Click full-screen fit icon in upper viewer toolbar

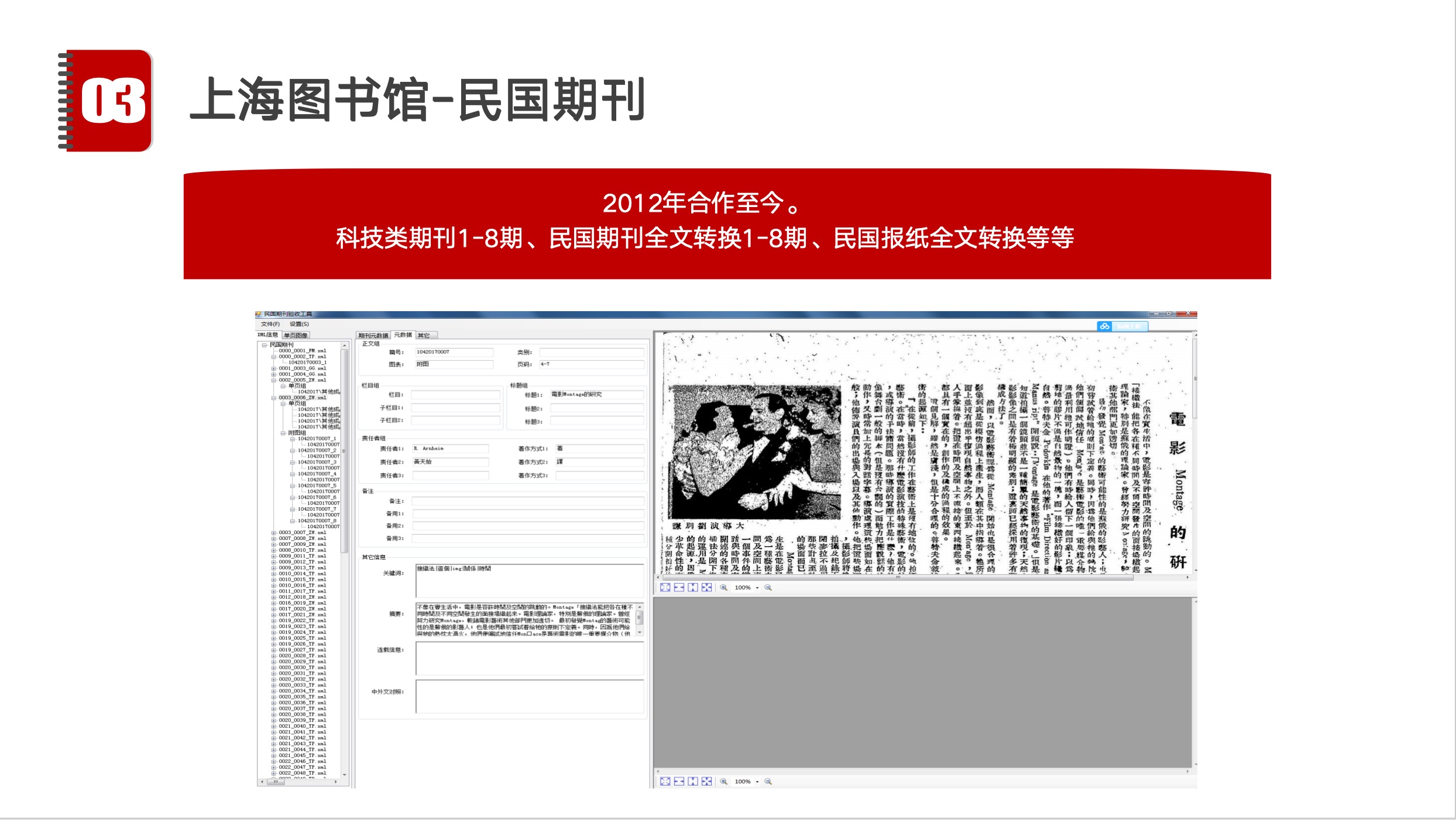[x=665, y=587]
